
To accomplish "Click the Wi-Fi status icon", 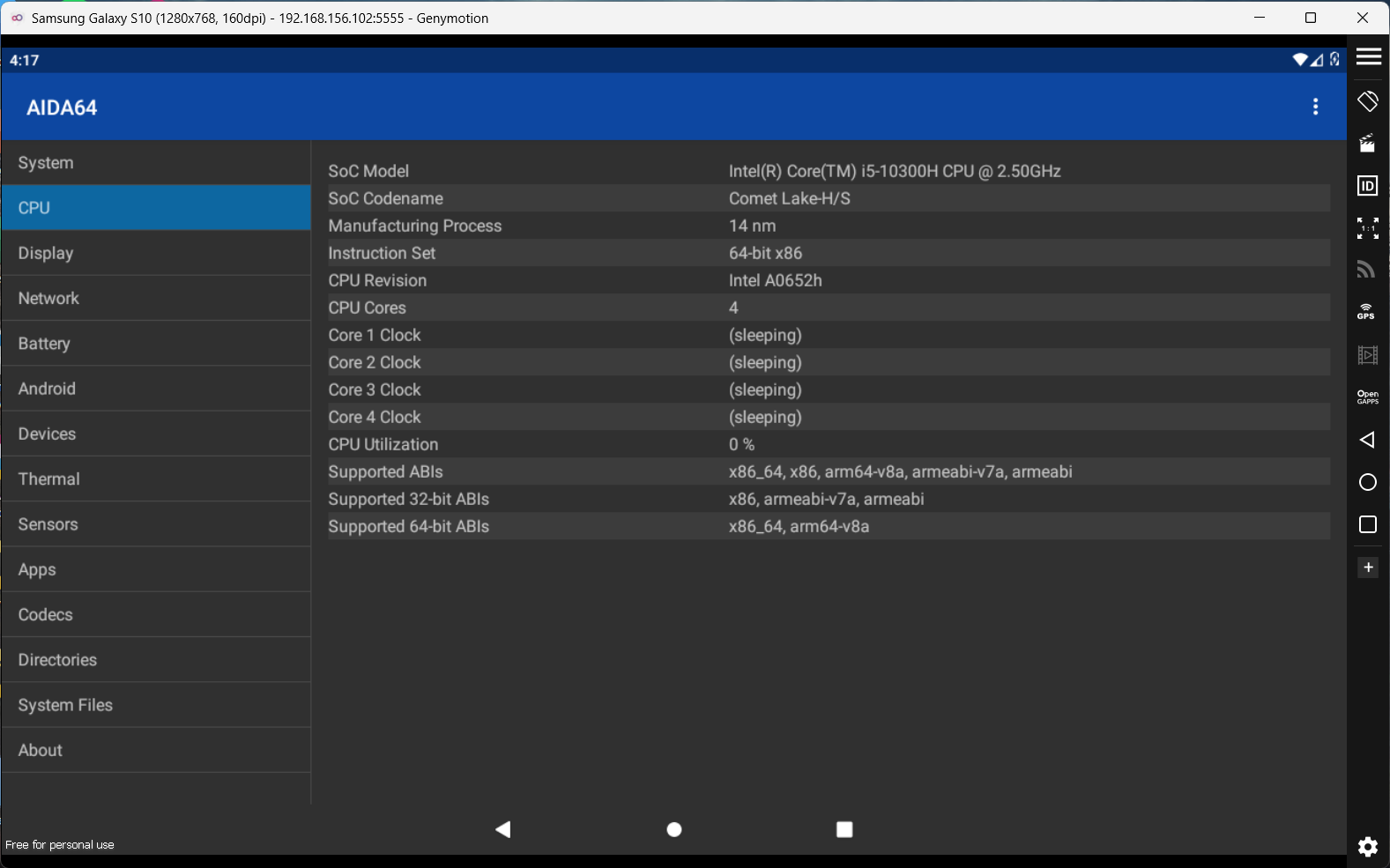I will tap(1300, 60).
